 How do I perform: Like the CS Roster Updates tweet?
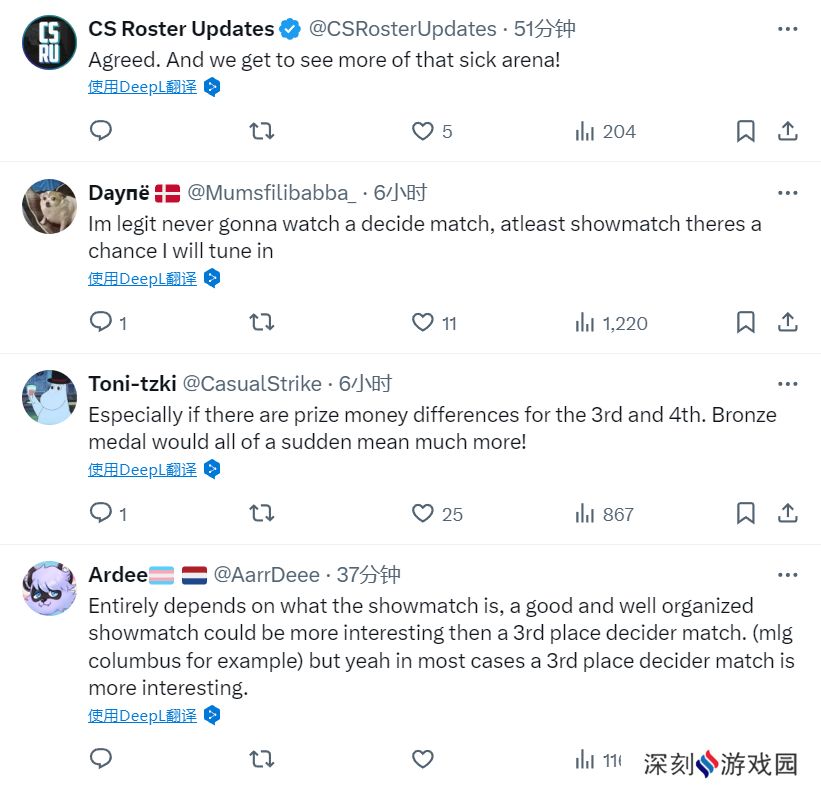click(x=423, y=131)
